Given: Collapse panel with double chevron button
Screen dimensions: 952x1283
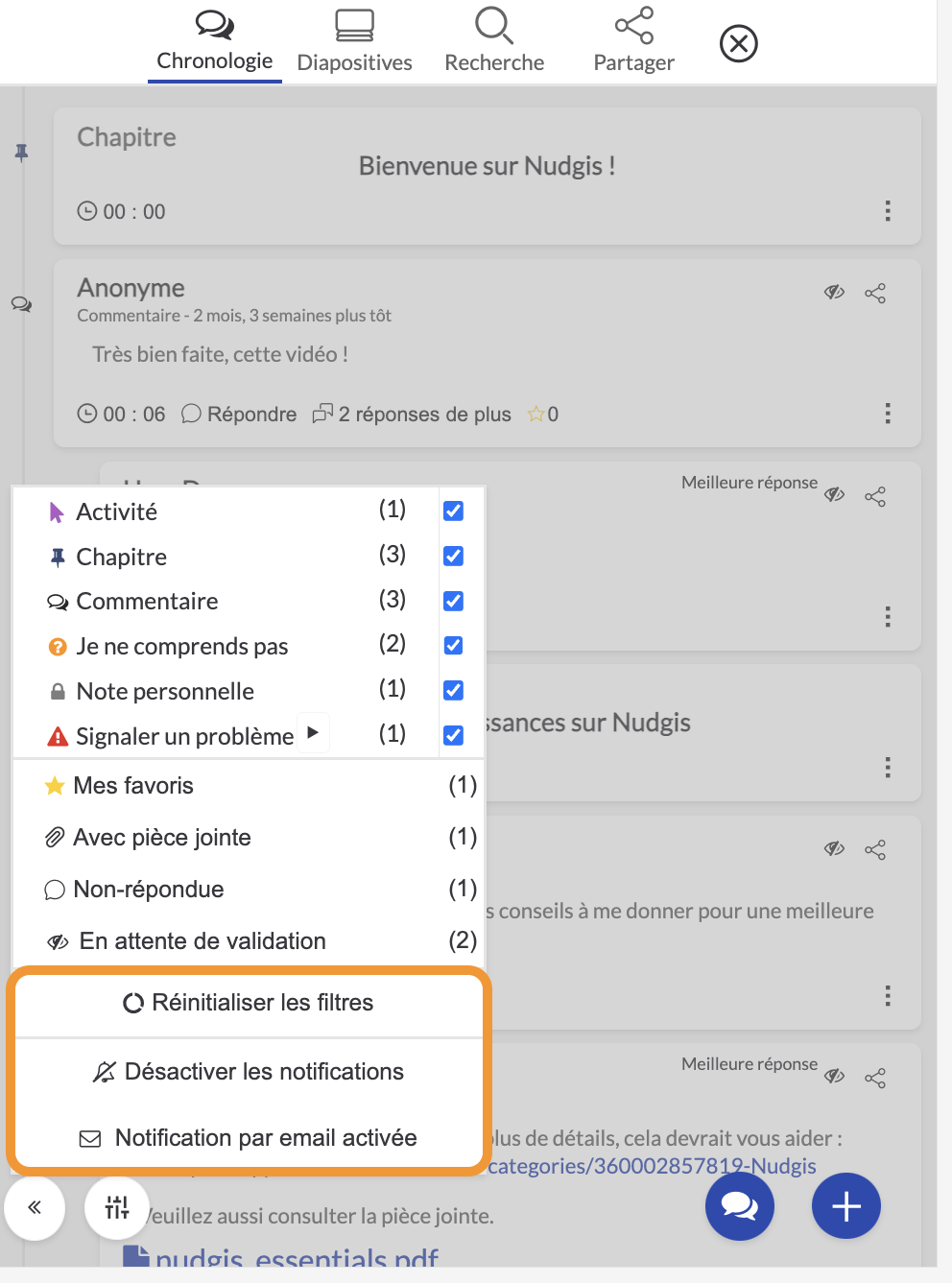Looking at the screenshot, I should (35, 1206).
